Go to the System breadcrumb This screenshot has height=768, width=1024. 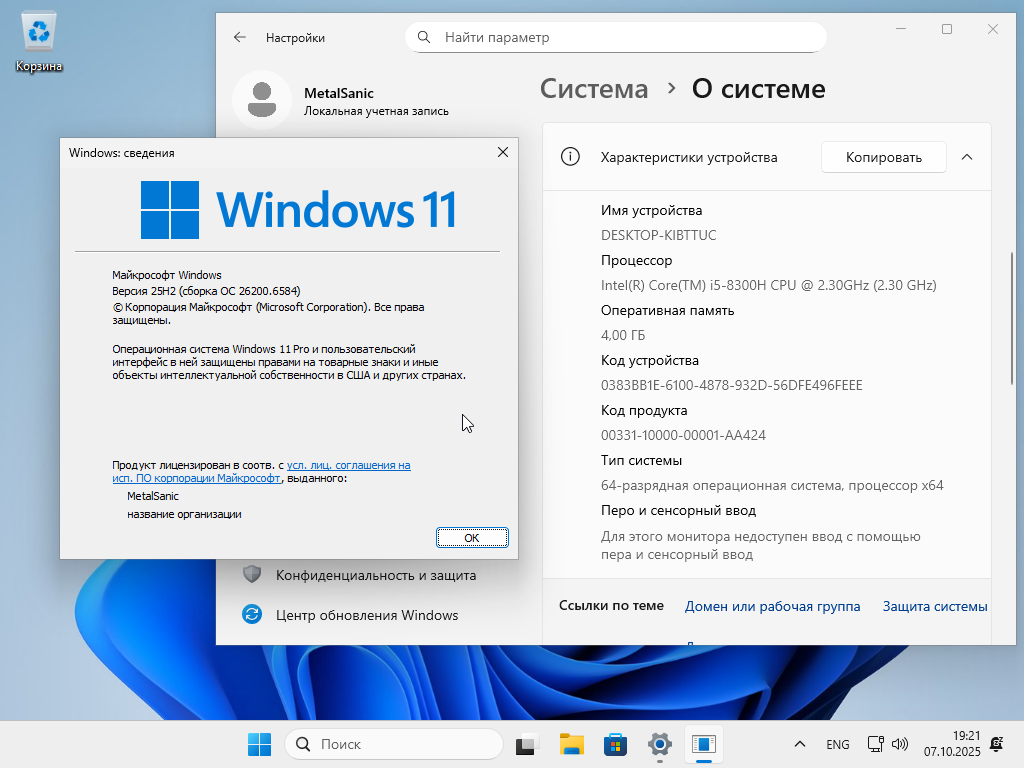594,89
